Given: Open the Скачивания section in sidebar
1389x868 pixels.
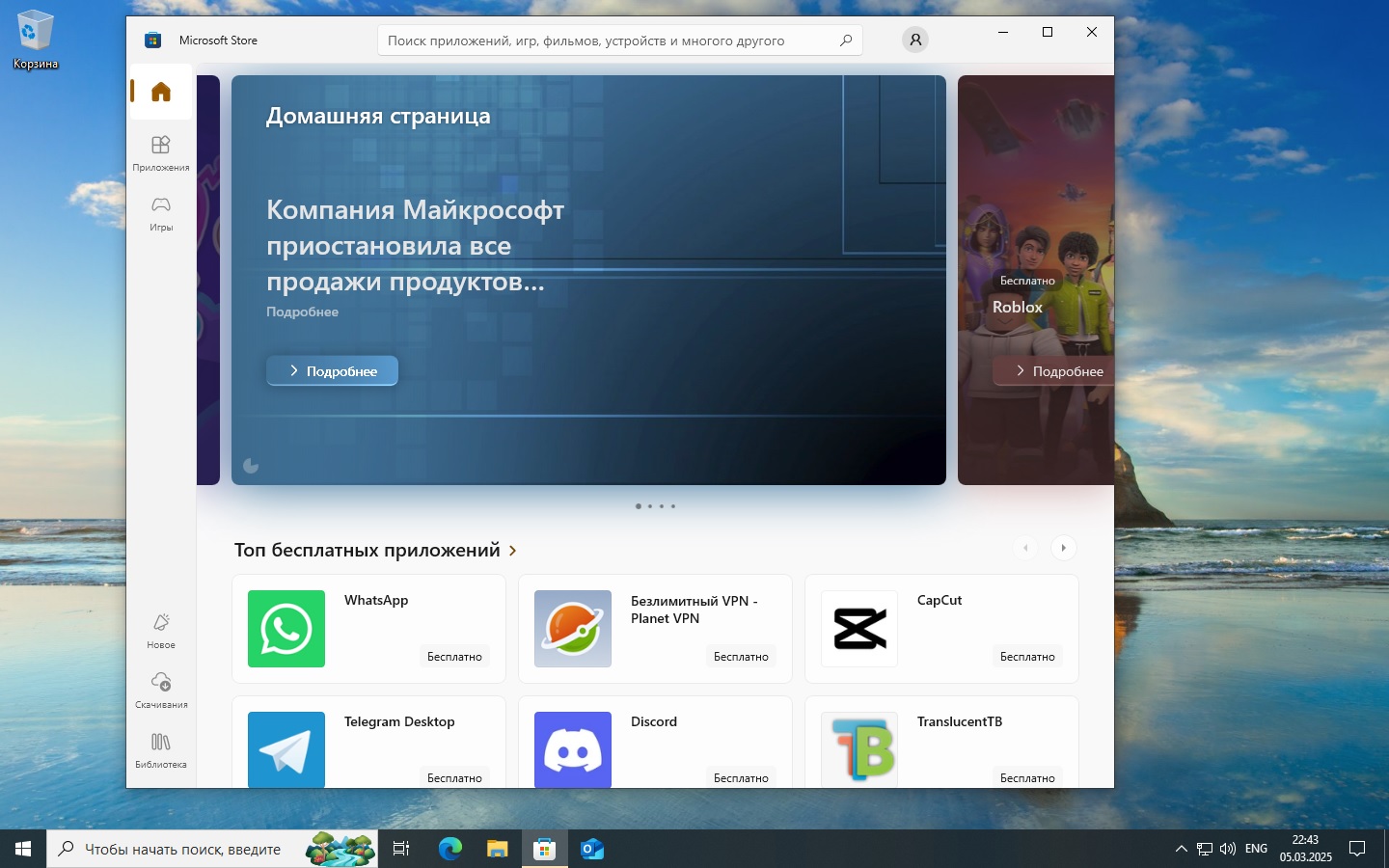Looking at the screenshot, I should (x=161, y=691).
